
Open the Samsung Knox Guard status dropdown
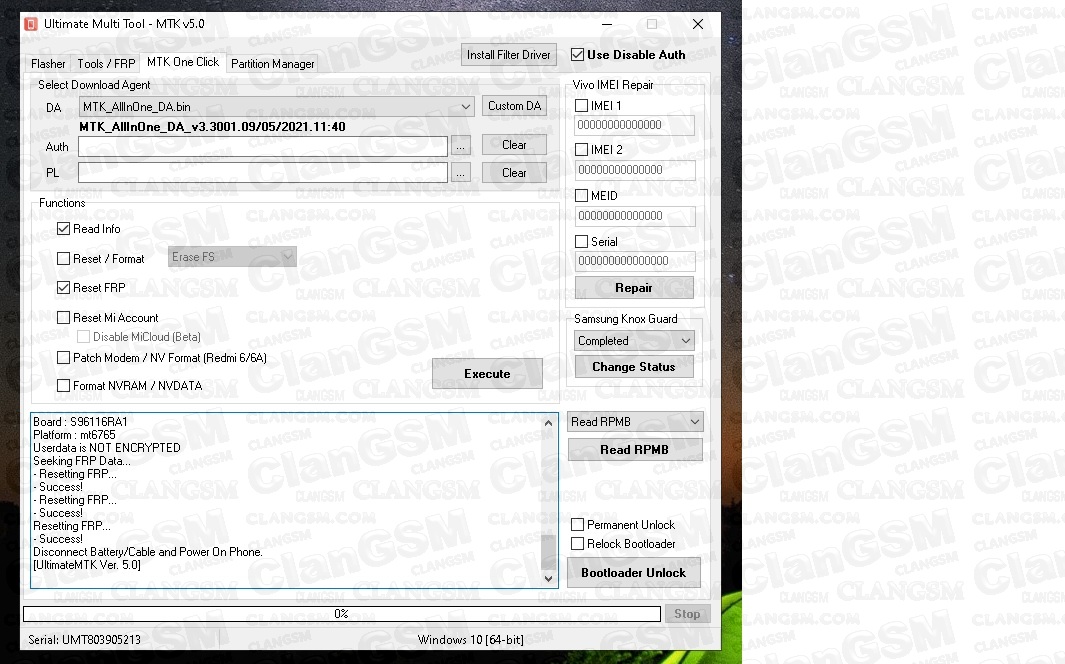634,341
